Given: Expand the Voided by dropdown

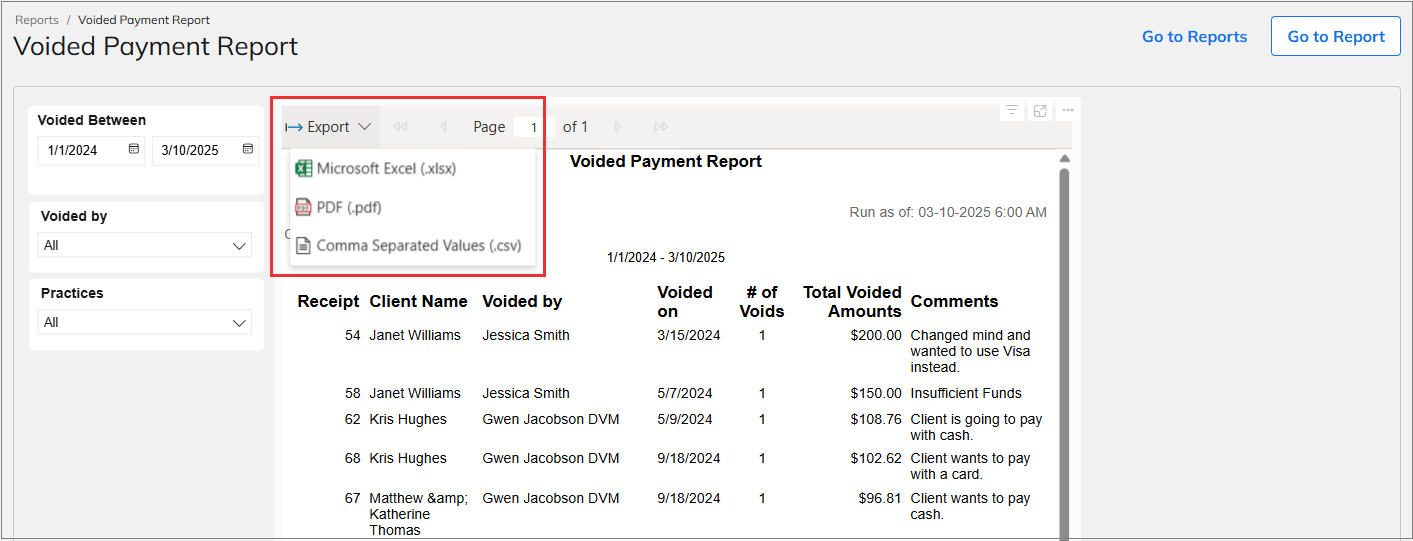Looking at the screenshot, I should [145, 245].
